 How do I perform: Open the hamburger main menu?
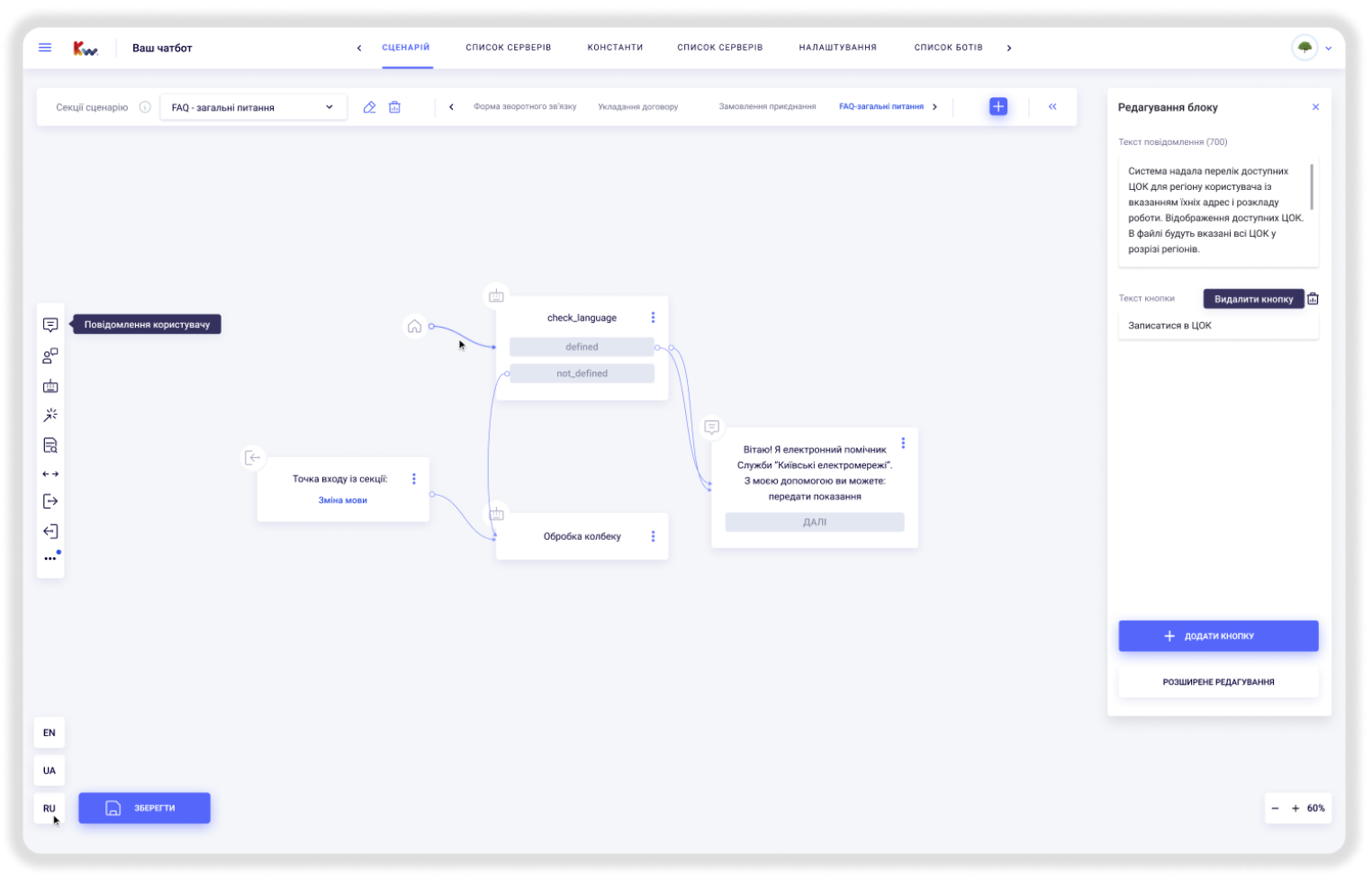45,48
